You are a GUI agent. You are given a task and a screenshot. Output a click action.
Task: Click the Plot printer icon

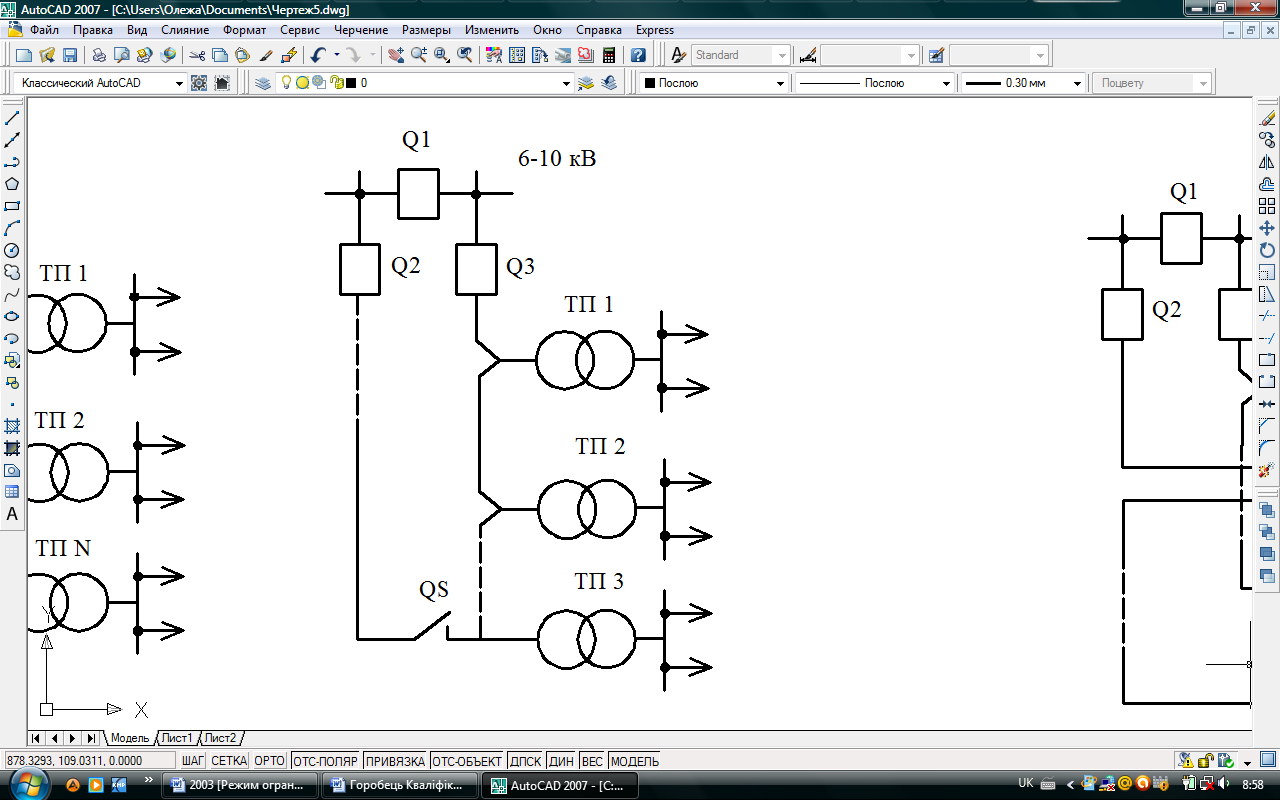[x=99, y=55]
